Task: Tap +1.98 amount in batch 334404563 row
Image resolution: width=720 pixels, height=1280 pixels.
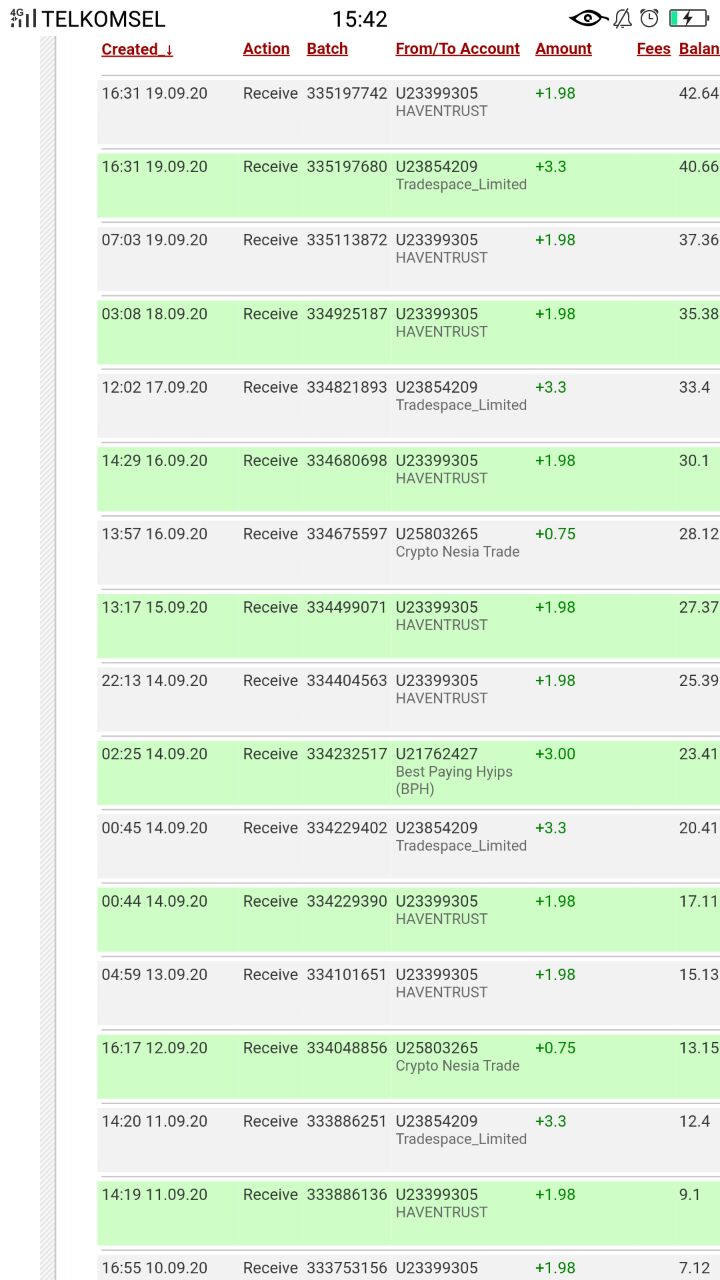Action: tap(555, 681)
